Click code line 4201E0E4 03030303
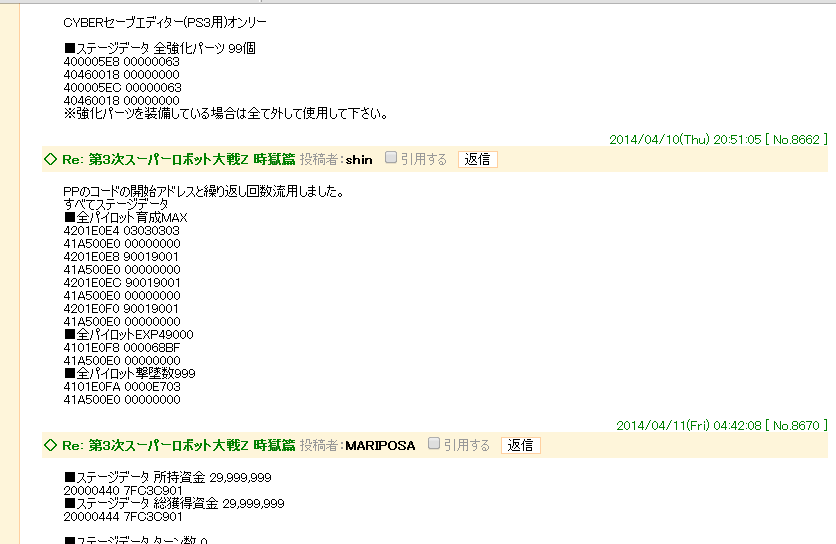 122,231
